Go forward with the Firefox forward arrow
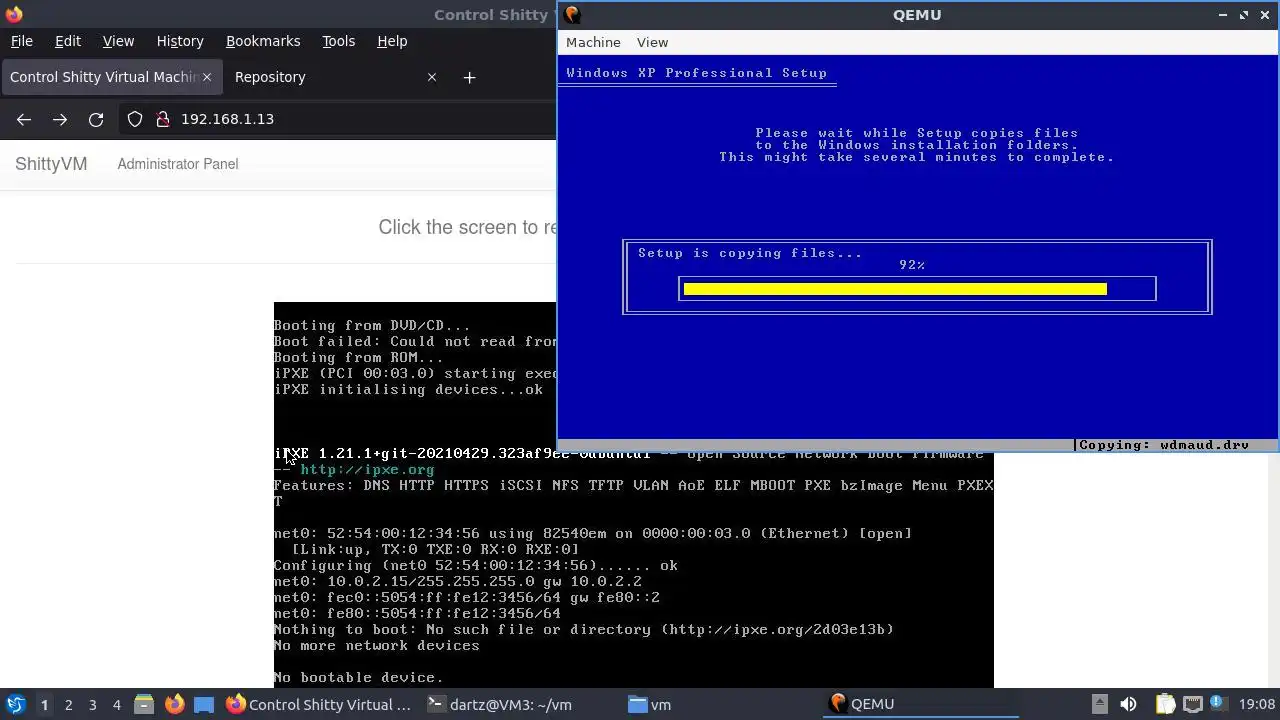This screenshot has width=1280, height=720. tap(60, 119)
